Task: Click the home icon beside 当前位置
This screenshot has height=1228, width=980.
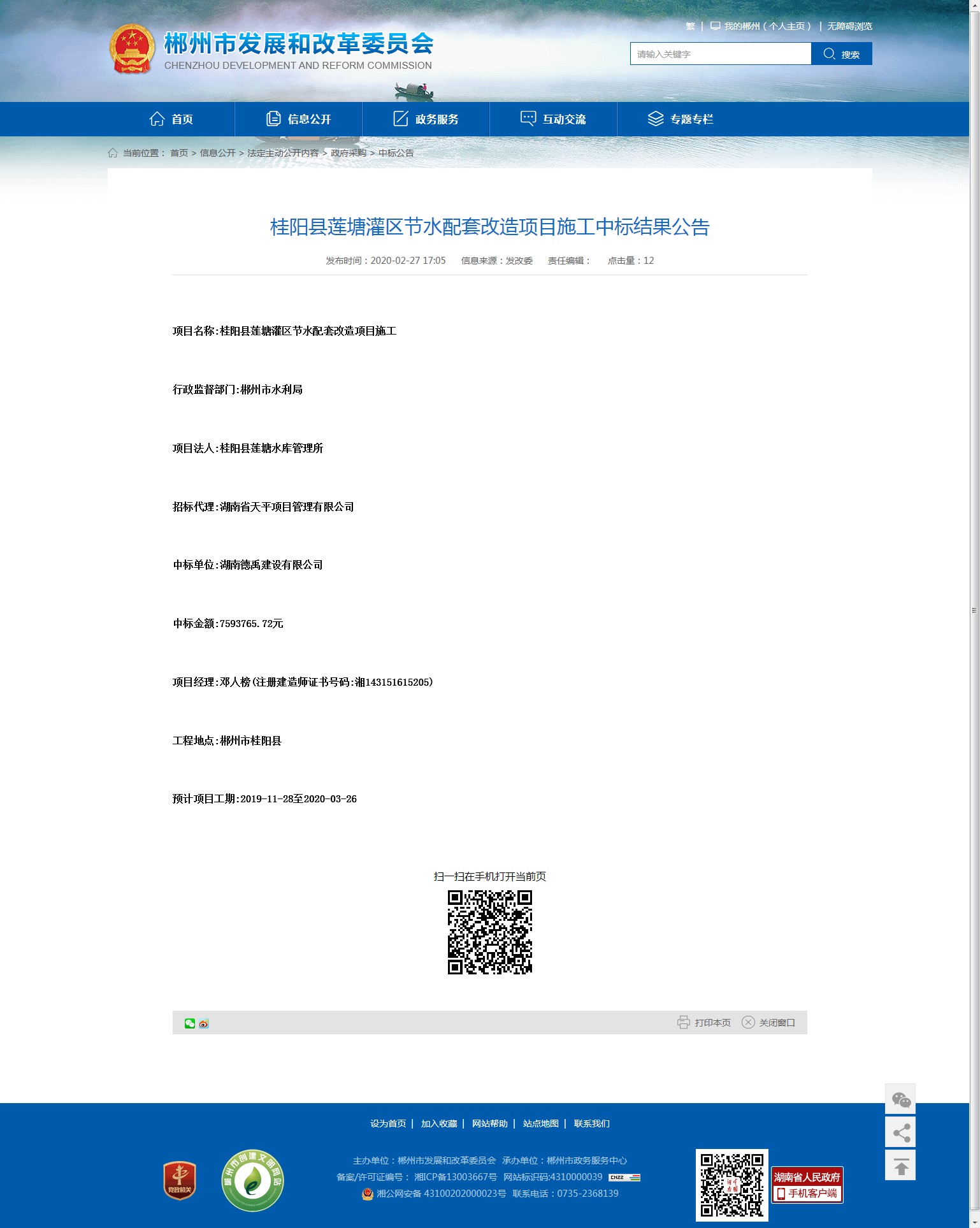Action: click(x=113, y=153)
